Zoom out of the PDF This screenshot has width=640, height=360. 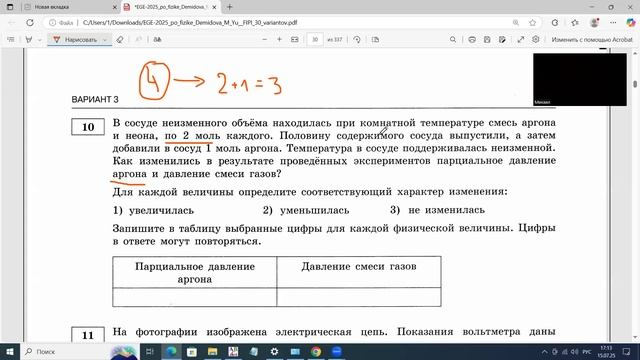264,40
